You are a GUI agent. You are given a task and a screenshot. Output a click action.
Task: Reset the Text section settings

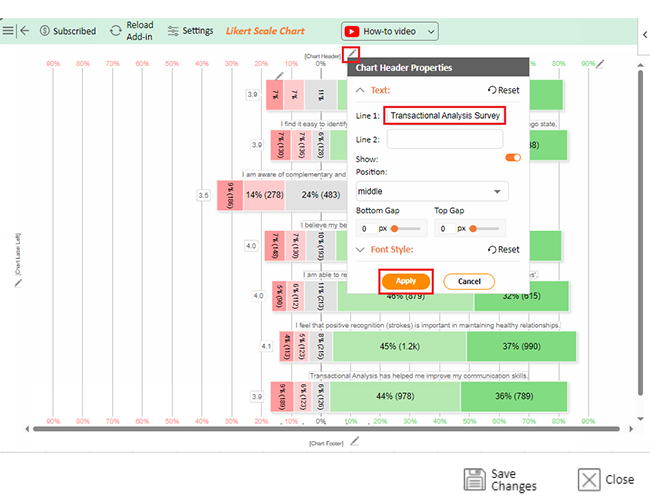coord(503,90)
